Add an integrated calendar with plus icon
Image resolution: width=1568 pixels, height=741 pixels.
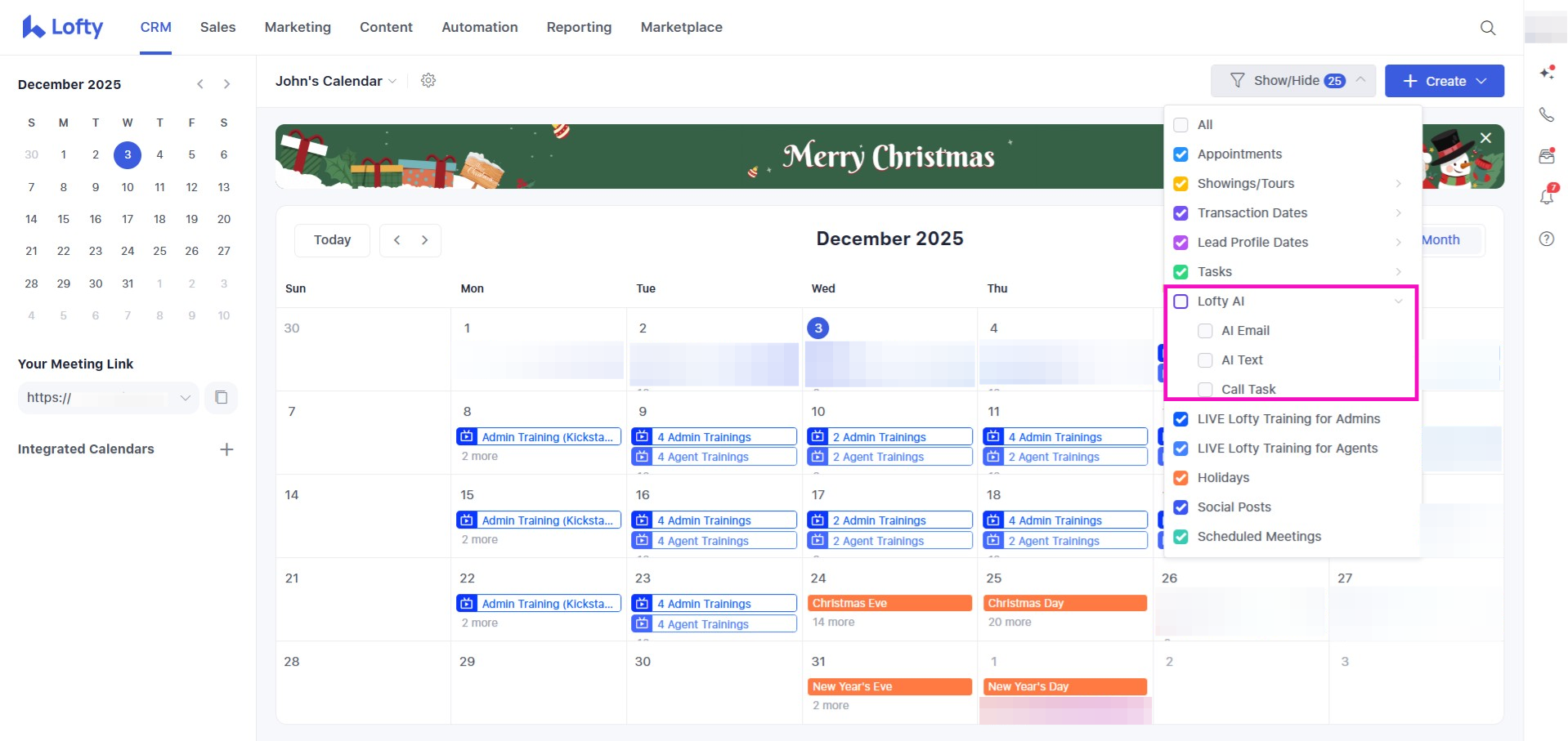pyautogui.click(x=226, y=449)
